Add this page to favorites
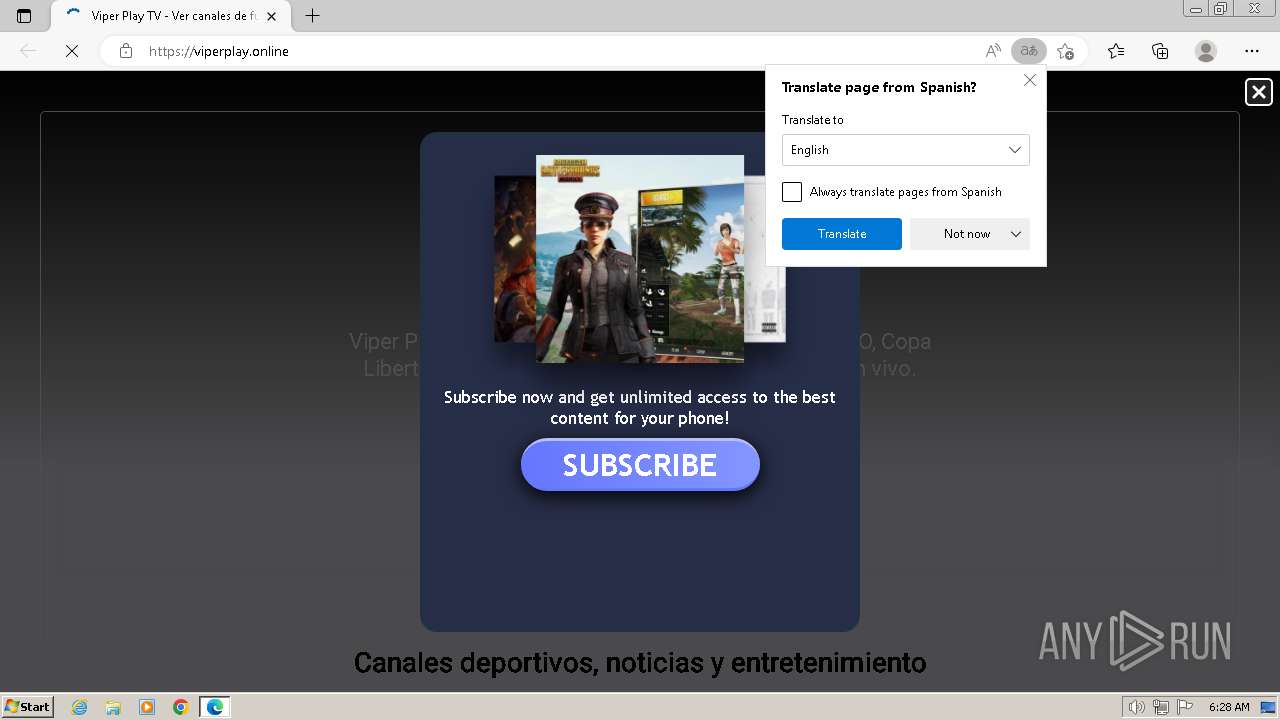This screenshot has height=720, width=1280. click(x=1066, y=51)
